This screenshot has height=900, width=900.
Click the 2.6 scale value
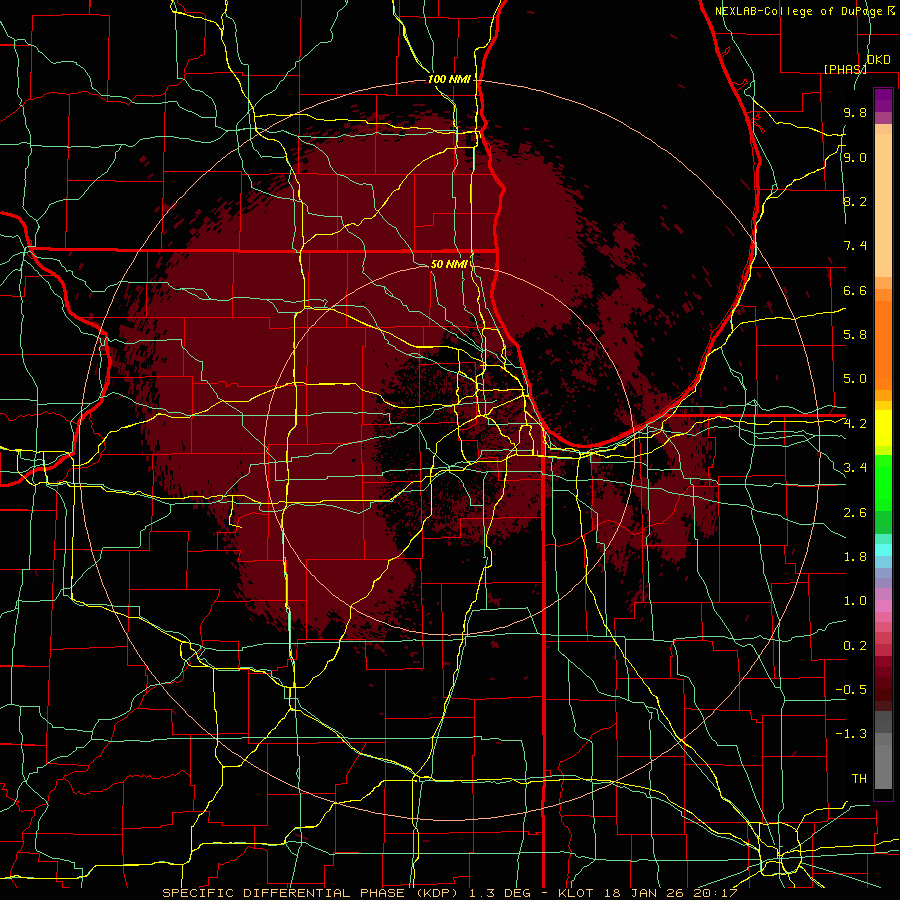click(x=855, y=513)
